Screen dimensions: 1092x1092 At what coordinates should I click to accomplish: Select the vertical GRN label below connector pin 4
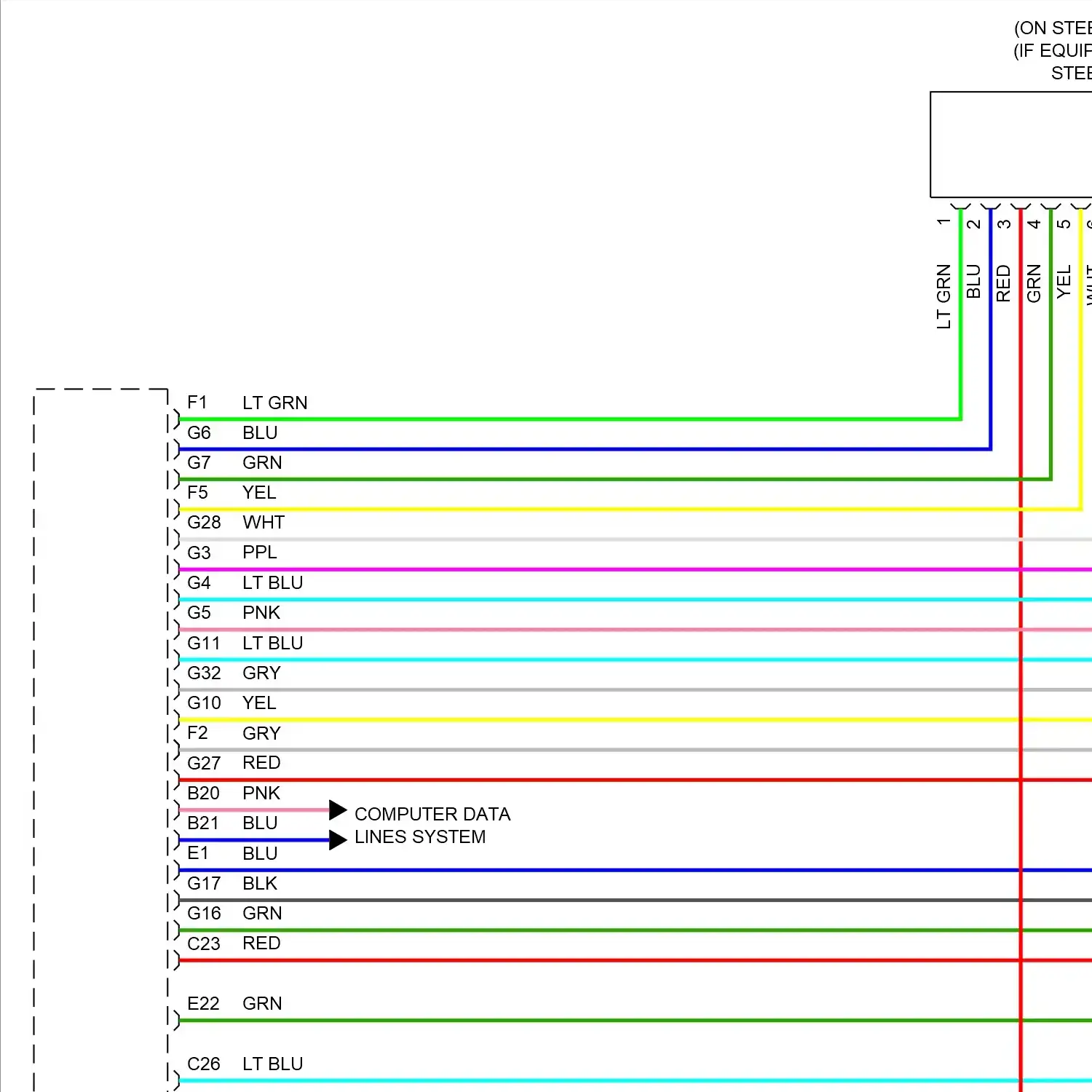pos(1034,283)
